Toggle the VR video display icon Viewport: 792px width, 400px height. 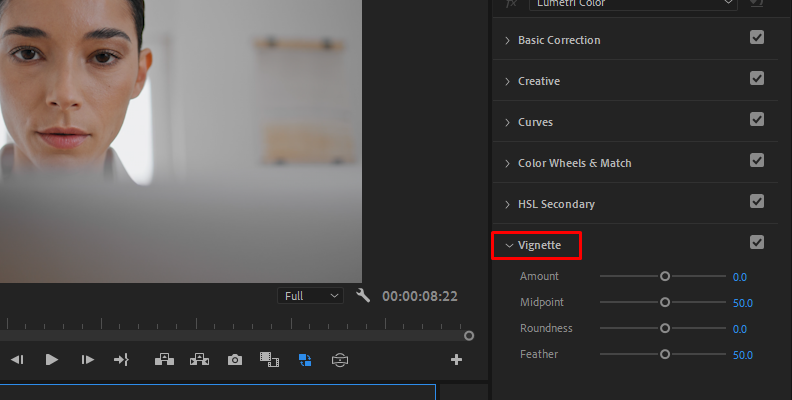(x=340, y=360)
